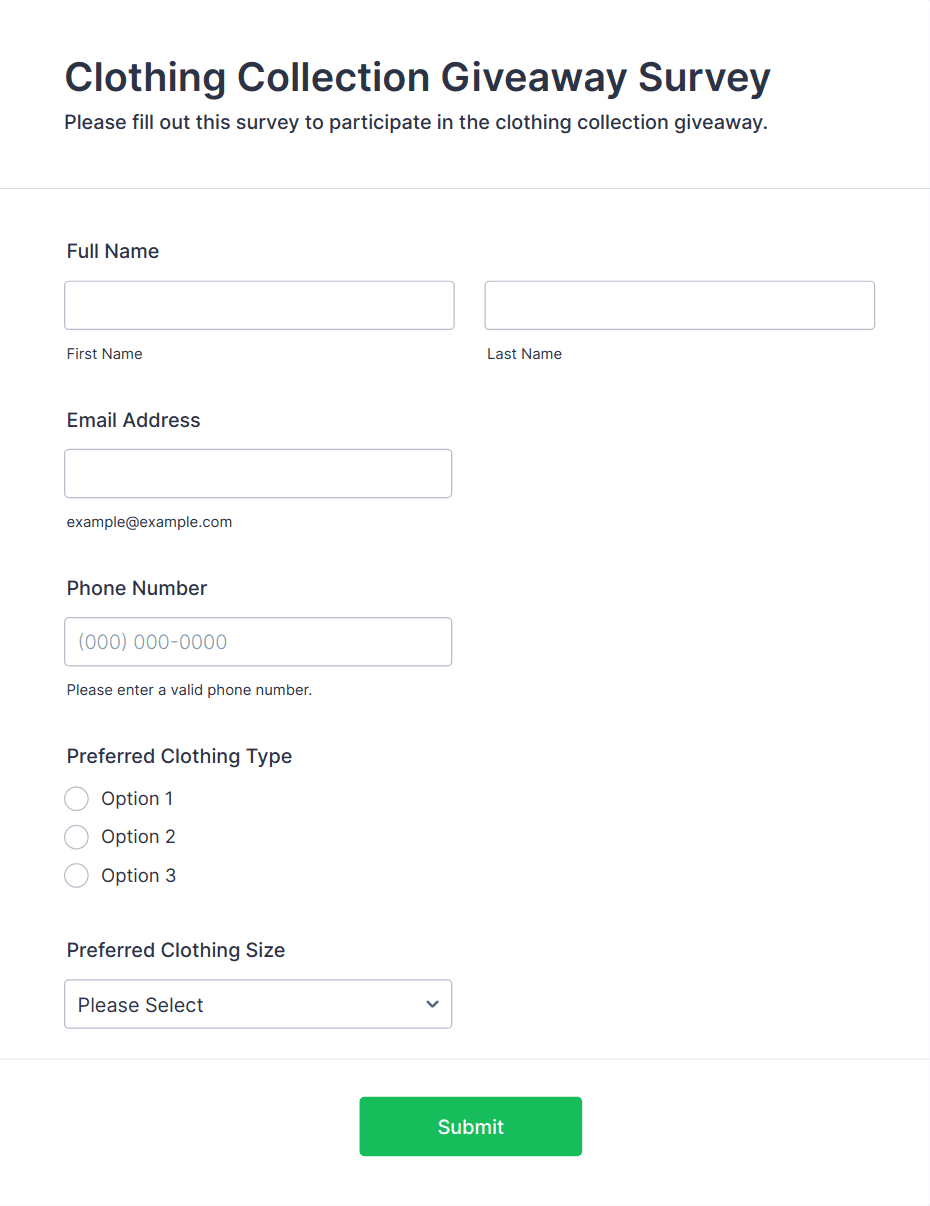Click the Clothing Collection Giveaway Survey title
Viewport: 930px width, 1206px height.
(417, 78)
